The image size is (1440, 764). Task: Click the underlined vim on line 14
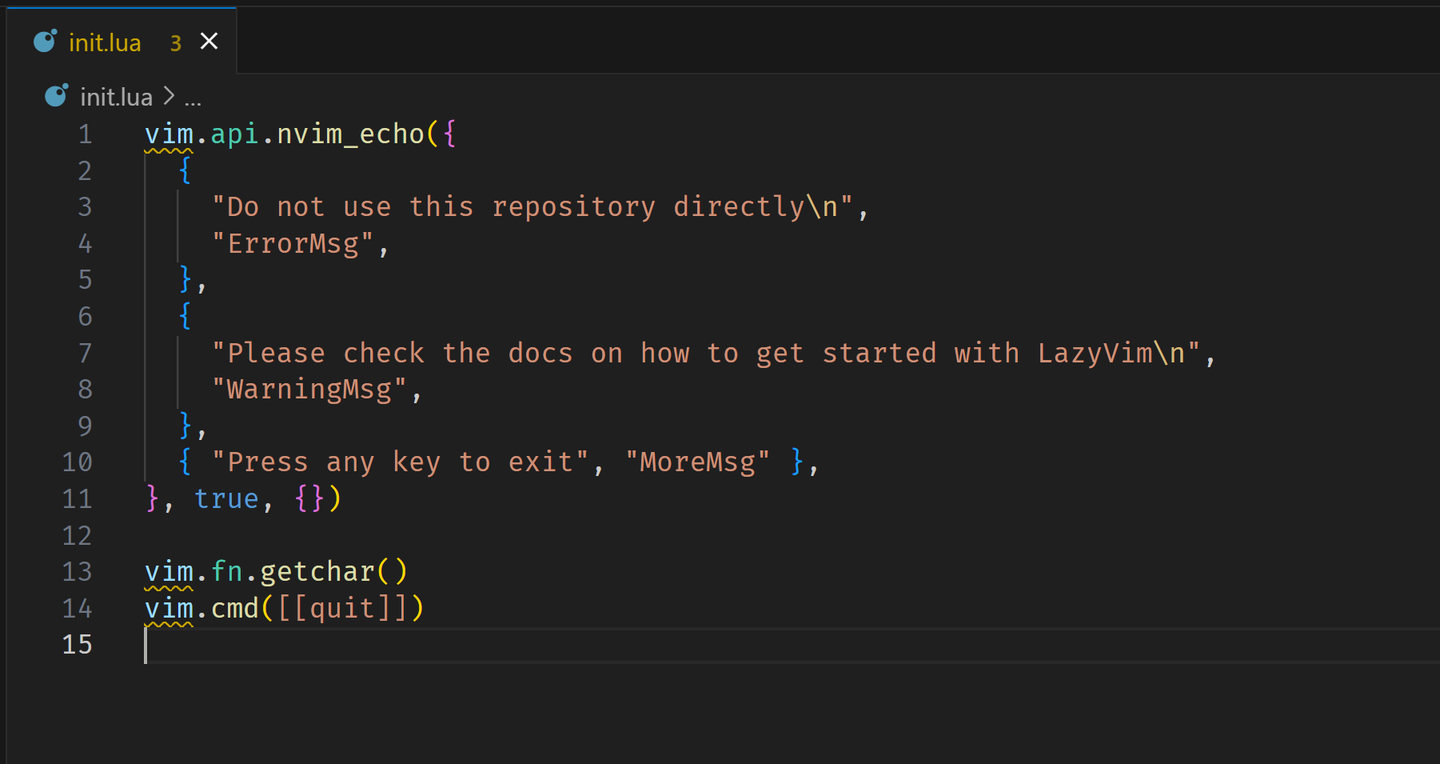(x=169, y=608)
